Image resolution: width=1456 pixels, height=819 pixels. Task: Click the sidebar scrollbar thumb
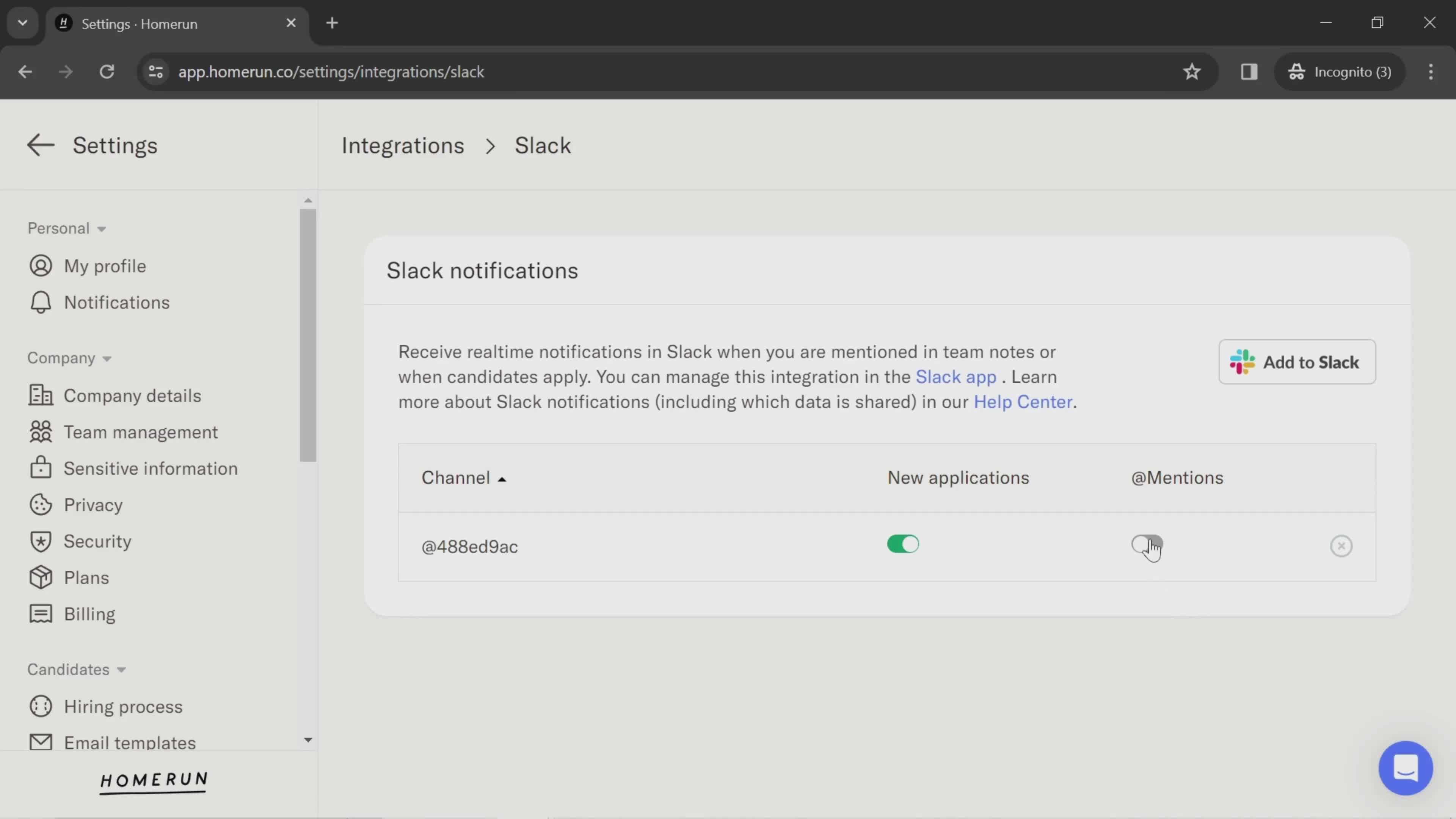point(308,335)
